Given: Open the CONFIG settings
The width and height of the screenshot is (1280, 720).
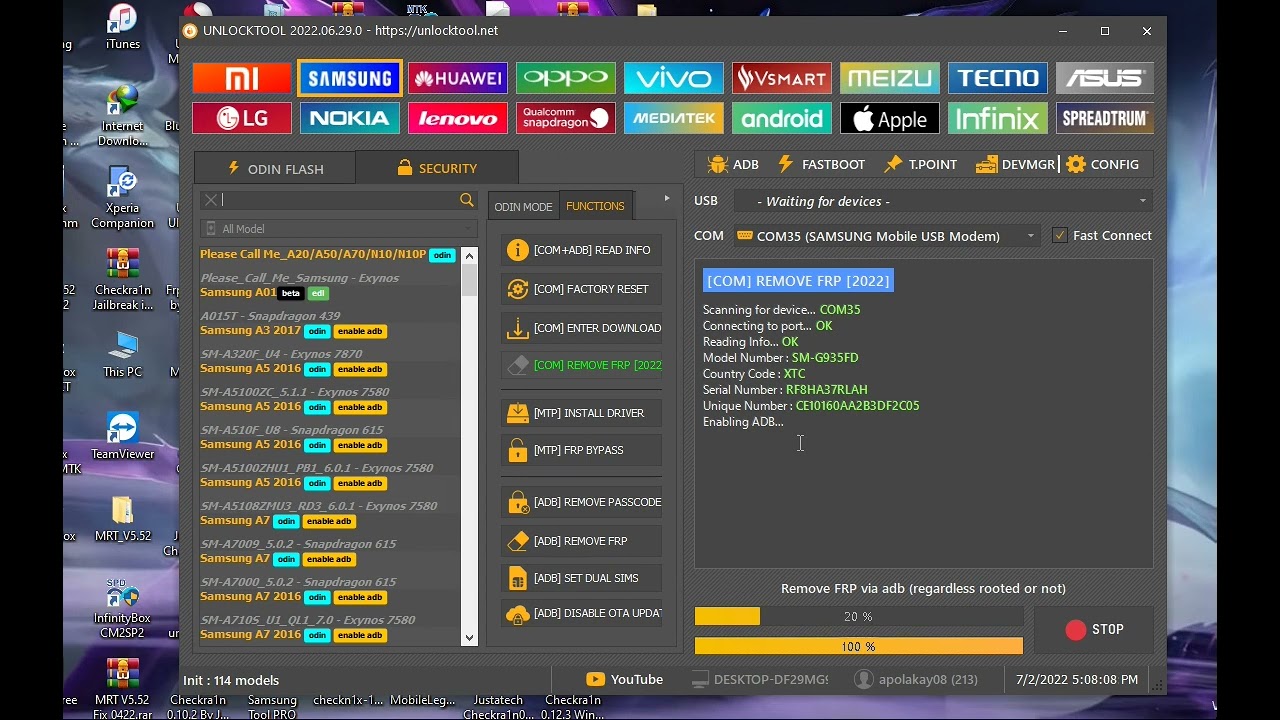Looking at the screenshot, I should pyautogui.click(x=1103, y=164).
